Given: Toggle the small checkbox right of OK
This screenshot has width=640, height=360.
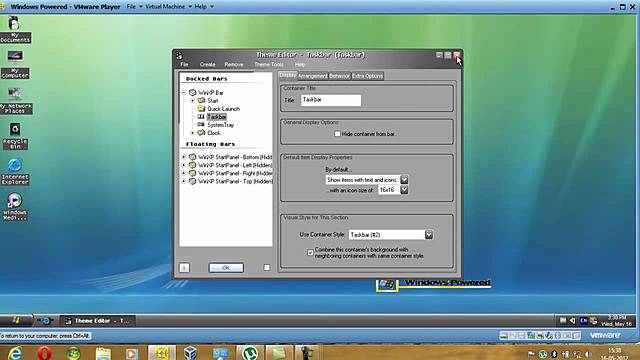Looking at the screenshot, I should coord(267,267).
